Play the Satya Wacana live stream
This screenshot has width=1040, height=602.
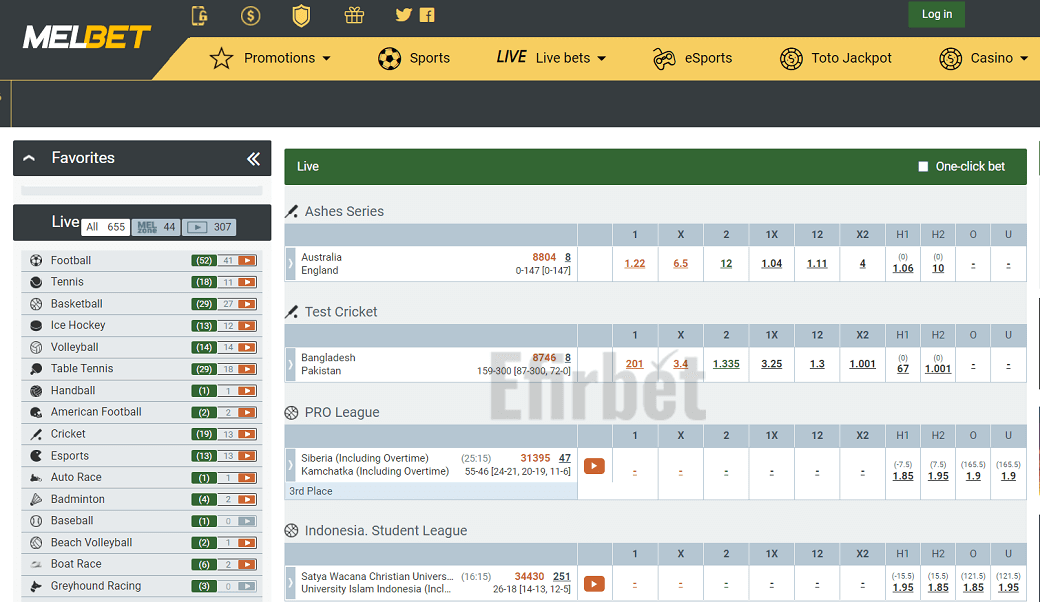pyautogui.click(x=594, y=583)
